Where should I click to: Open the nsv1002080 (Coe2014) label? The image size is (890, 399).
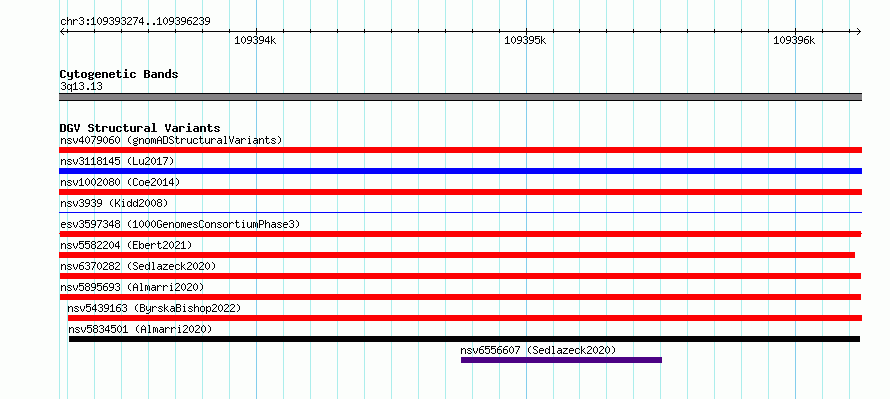(120, 182)
